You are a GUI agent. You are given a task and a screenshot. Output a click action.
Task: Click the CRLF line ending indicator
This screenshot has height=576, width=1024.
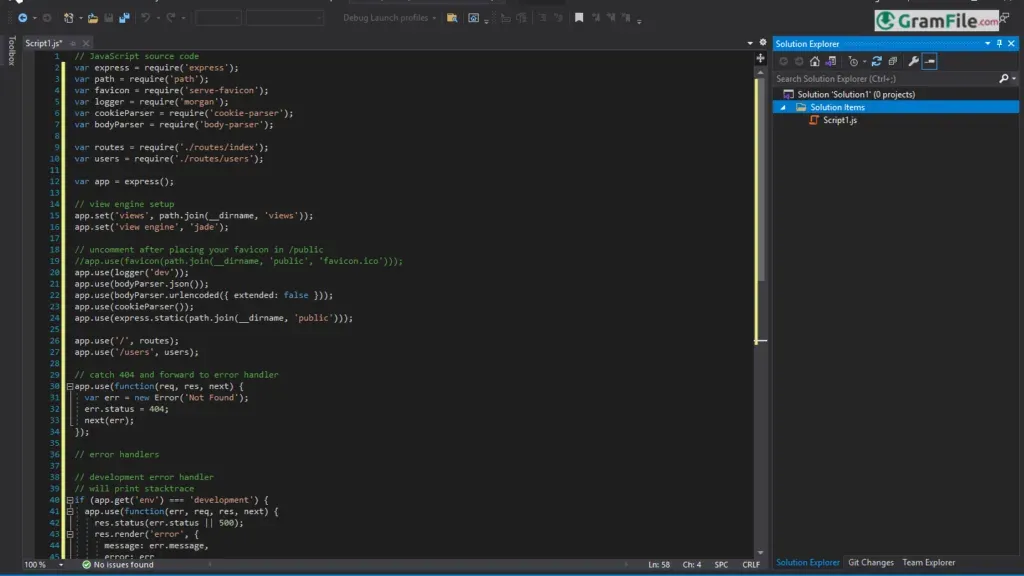pos(751,565)
